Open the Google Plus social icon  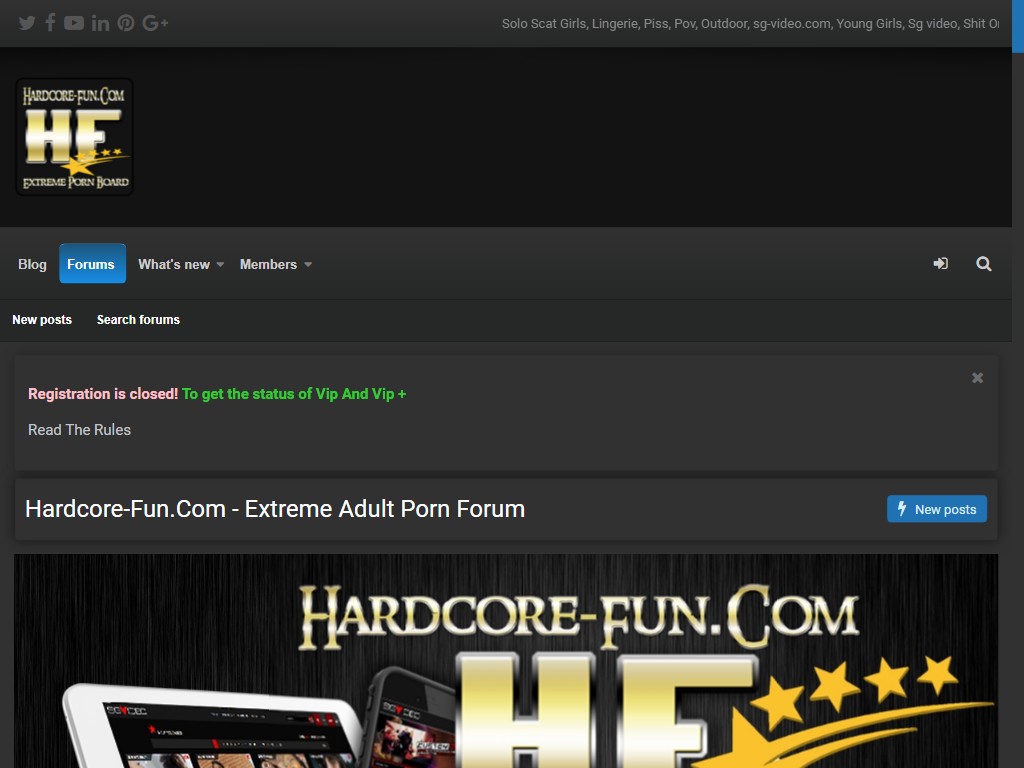tap(155, 24)
